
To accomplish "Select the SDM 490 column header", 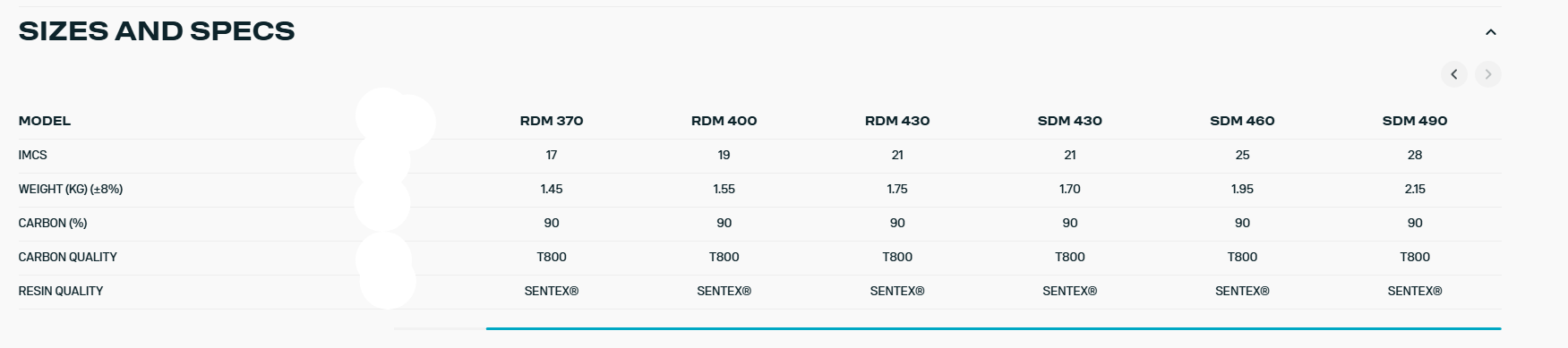I will coord(1415,121).
